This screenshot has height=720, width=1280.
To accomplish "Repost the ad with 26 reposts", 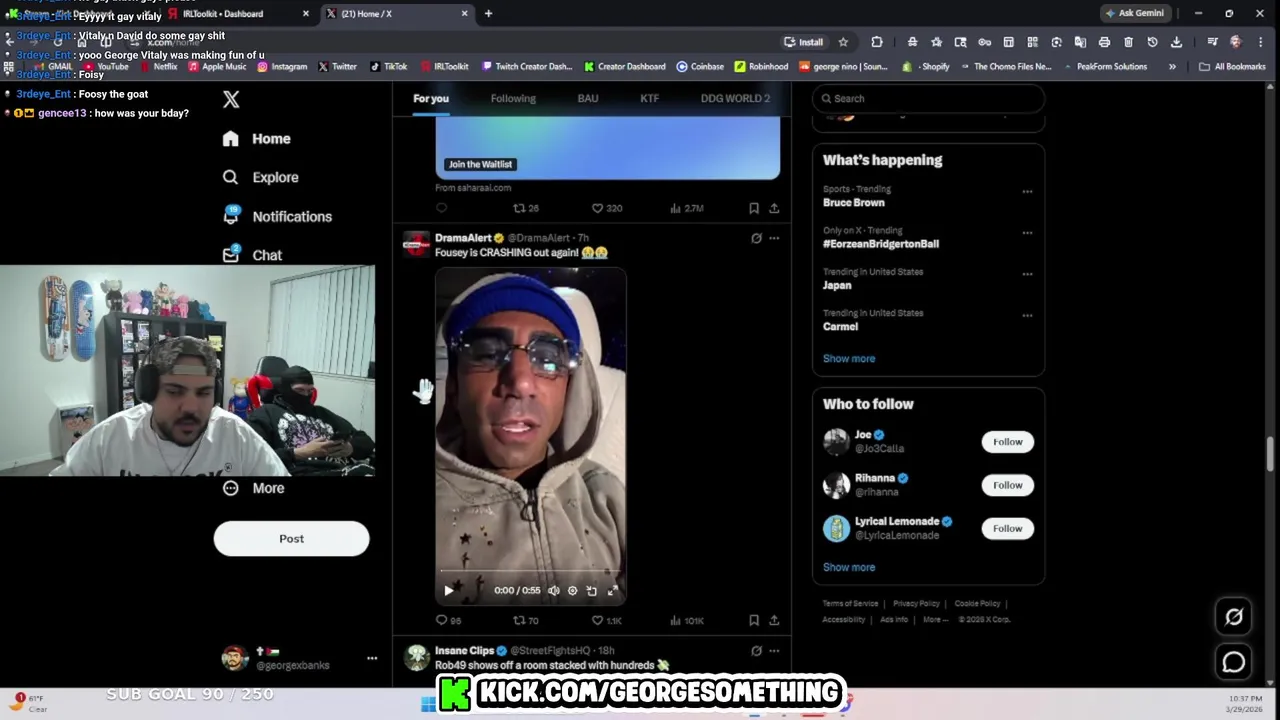I will point(526,208).
